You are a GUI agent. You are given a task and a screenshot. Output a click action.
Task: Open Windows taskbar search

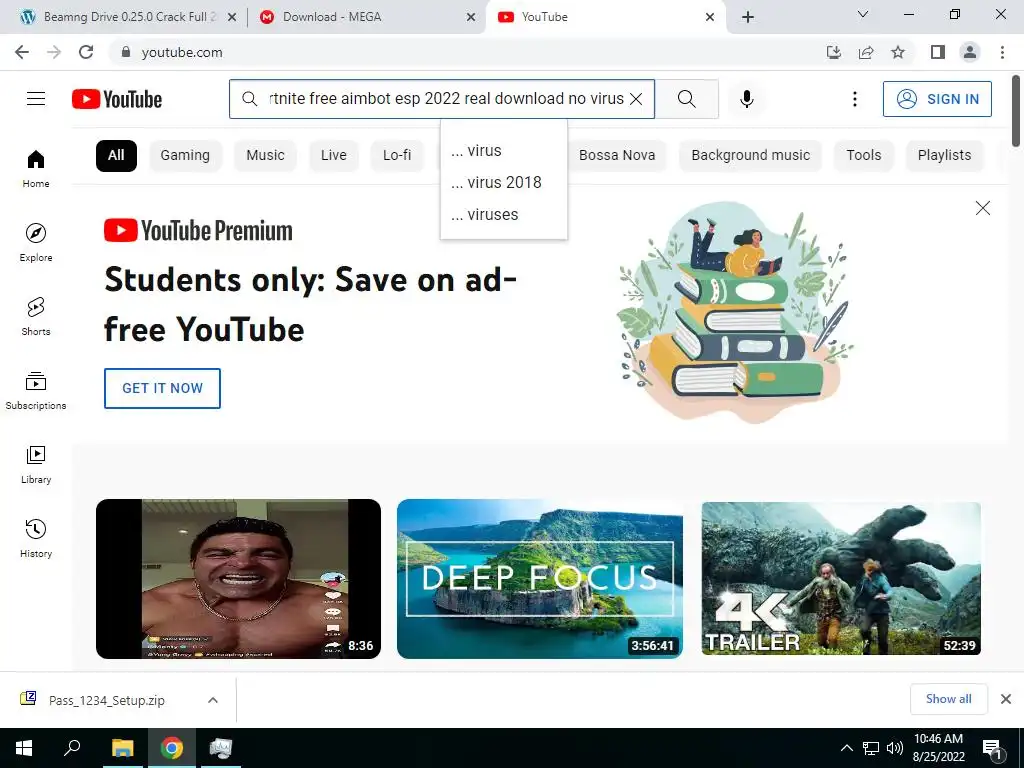tap(72, 748)
